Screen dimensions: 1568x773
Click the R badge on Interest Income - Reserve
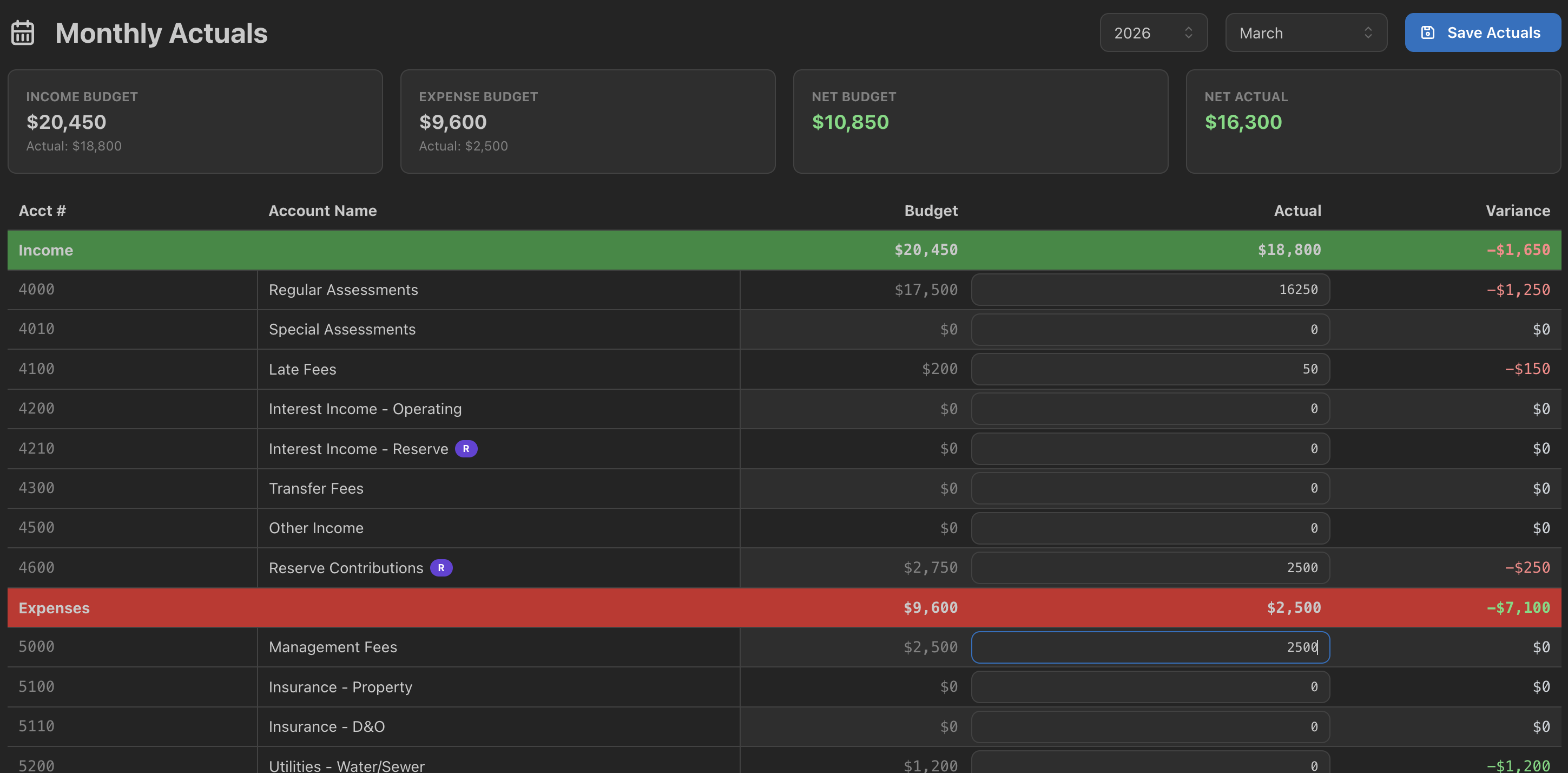coord(466,449)
